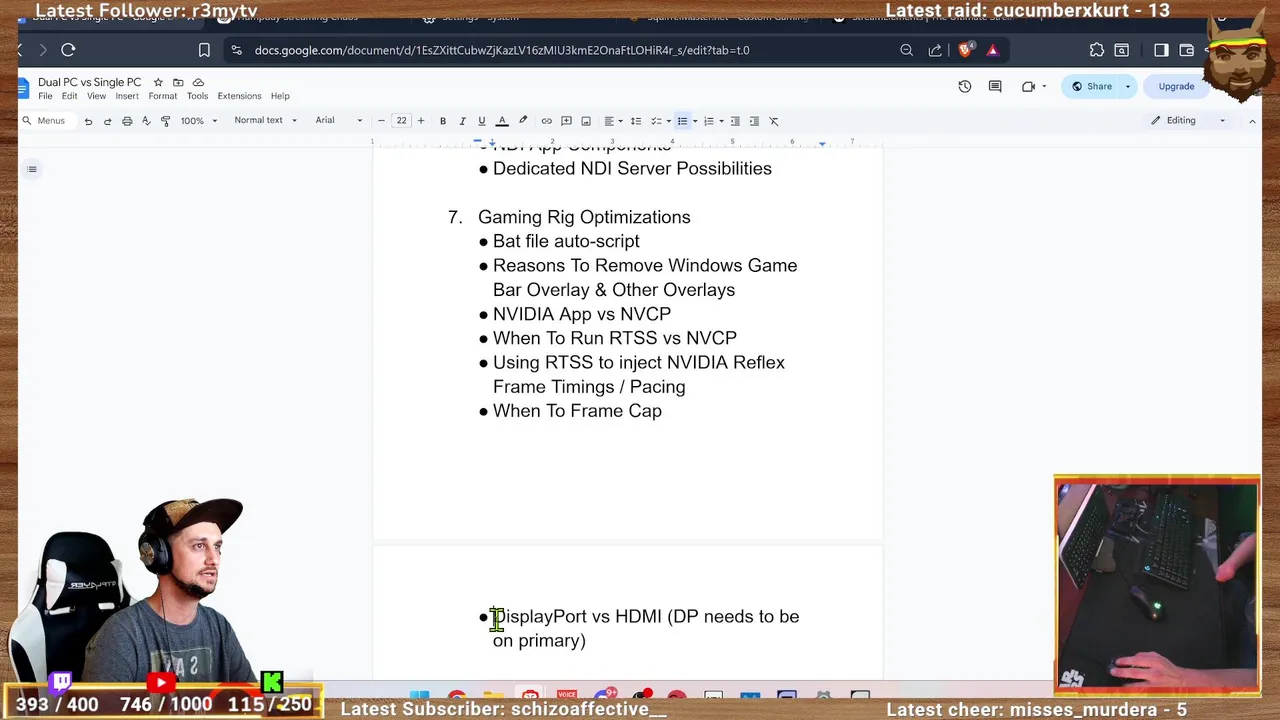The width and height of the screenshot is (1280, 720).
Task: Increase indent in the toolbar
Action: [x=754, y=121]
